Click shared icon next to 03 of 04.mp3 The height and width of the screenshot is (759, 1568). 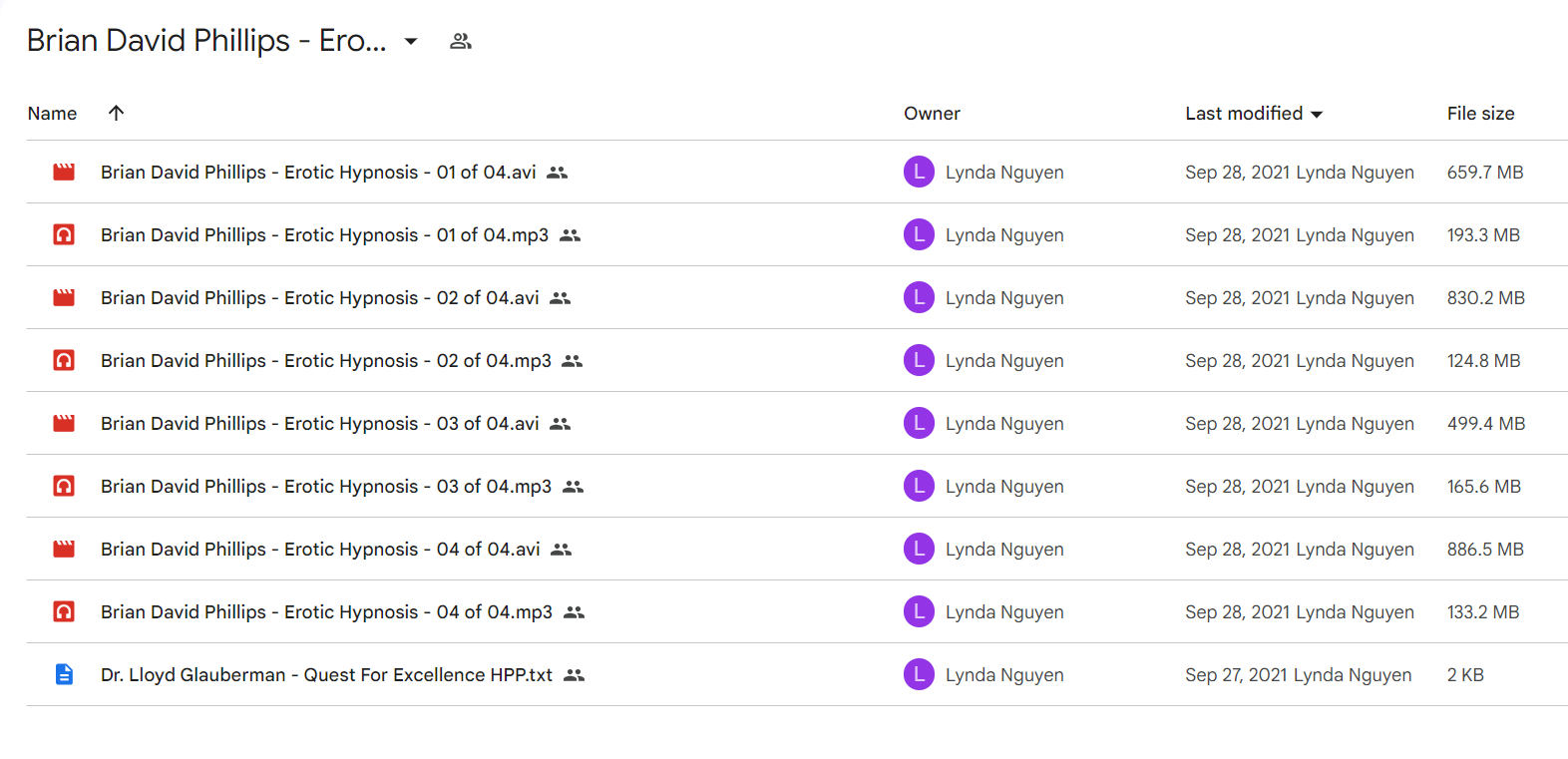coord(573,487)
